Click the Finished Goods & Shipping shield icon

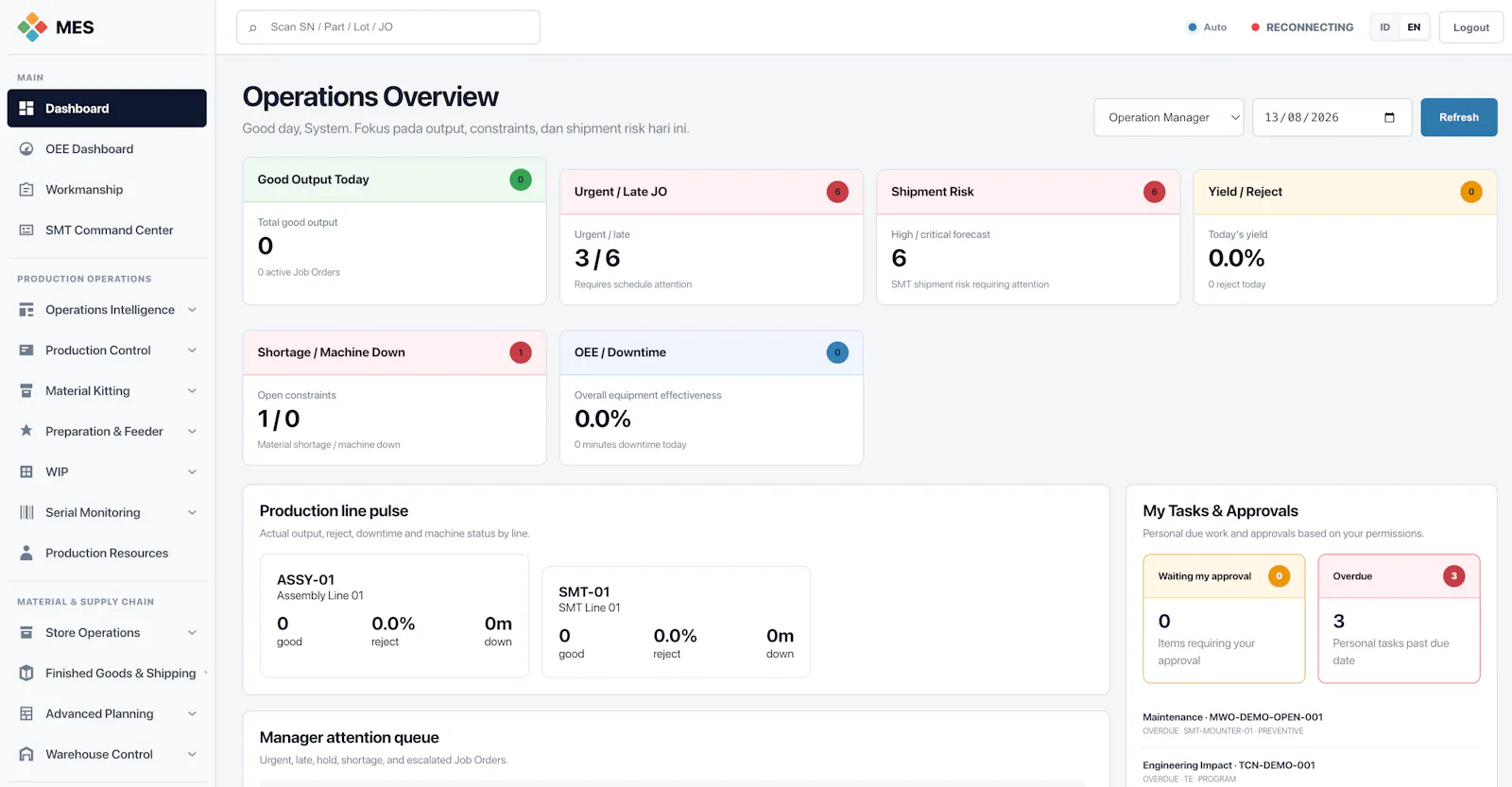click(x=26, y=674)
